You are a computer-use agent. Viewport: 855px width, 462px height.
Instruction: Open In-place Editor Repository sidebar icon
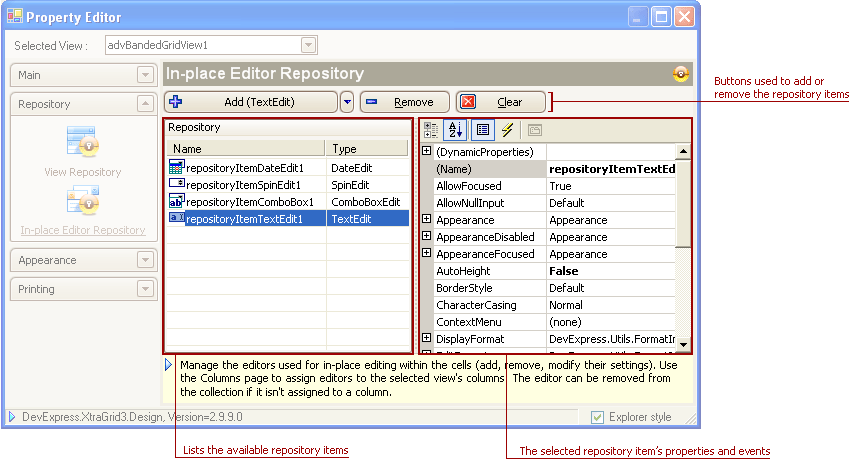(x=83, y=200)
